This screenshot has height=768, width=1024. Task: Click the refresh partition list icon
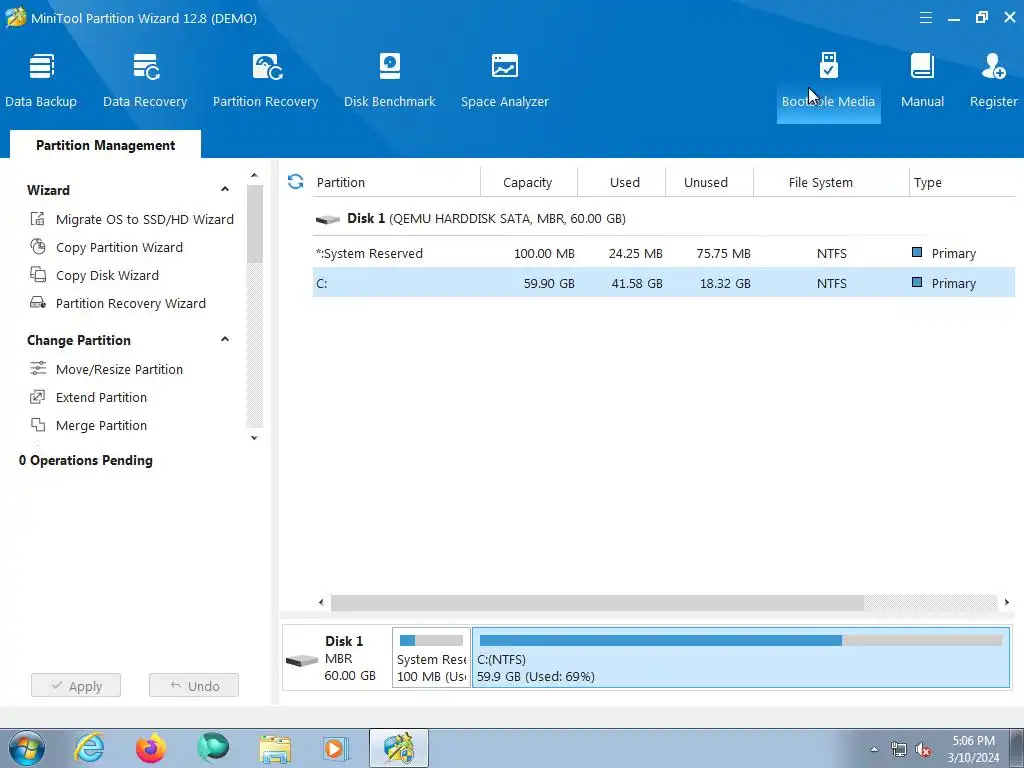click(296, 182)
